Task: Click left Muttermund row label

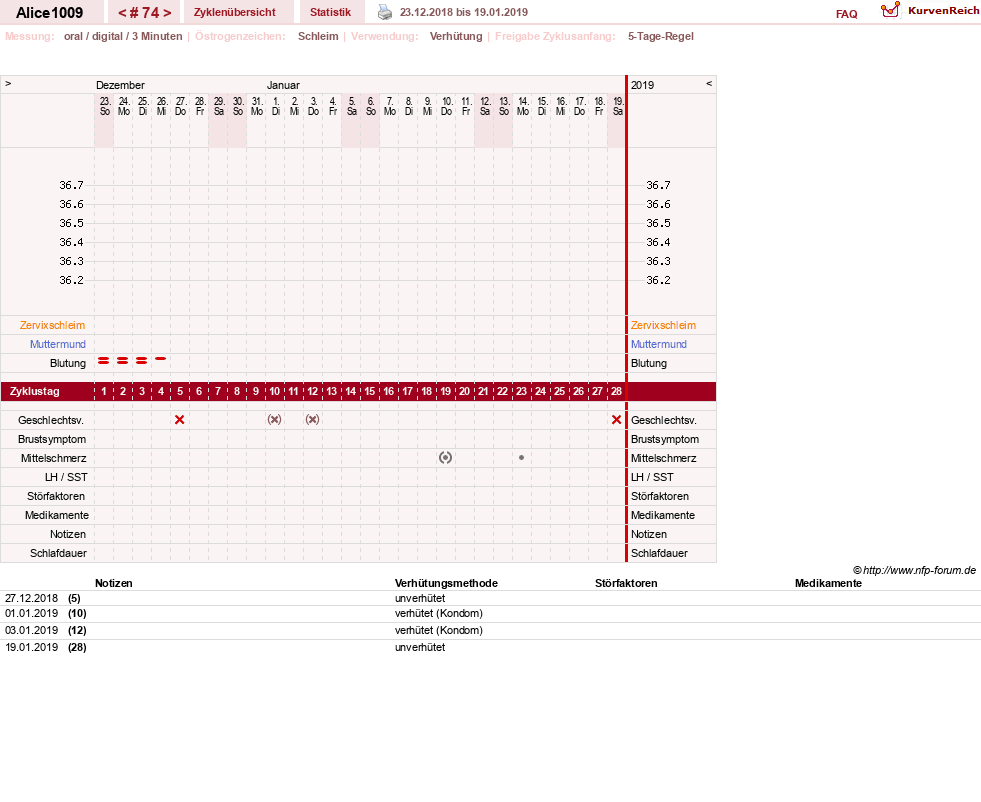Action: (x=58, y=344)
